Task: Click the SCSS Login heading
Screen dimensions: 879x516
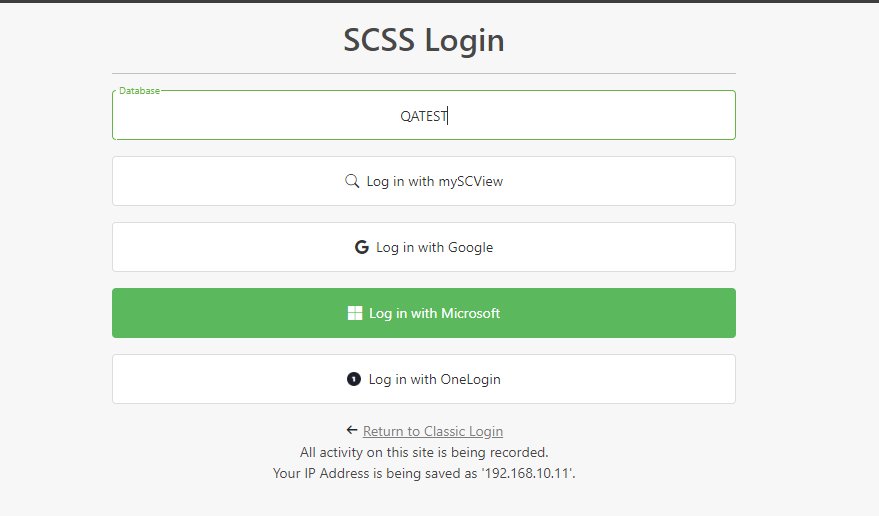Action: 424,40
